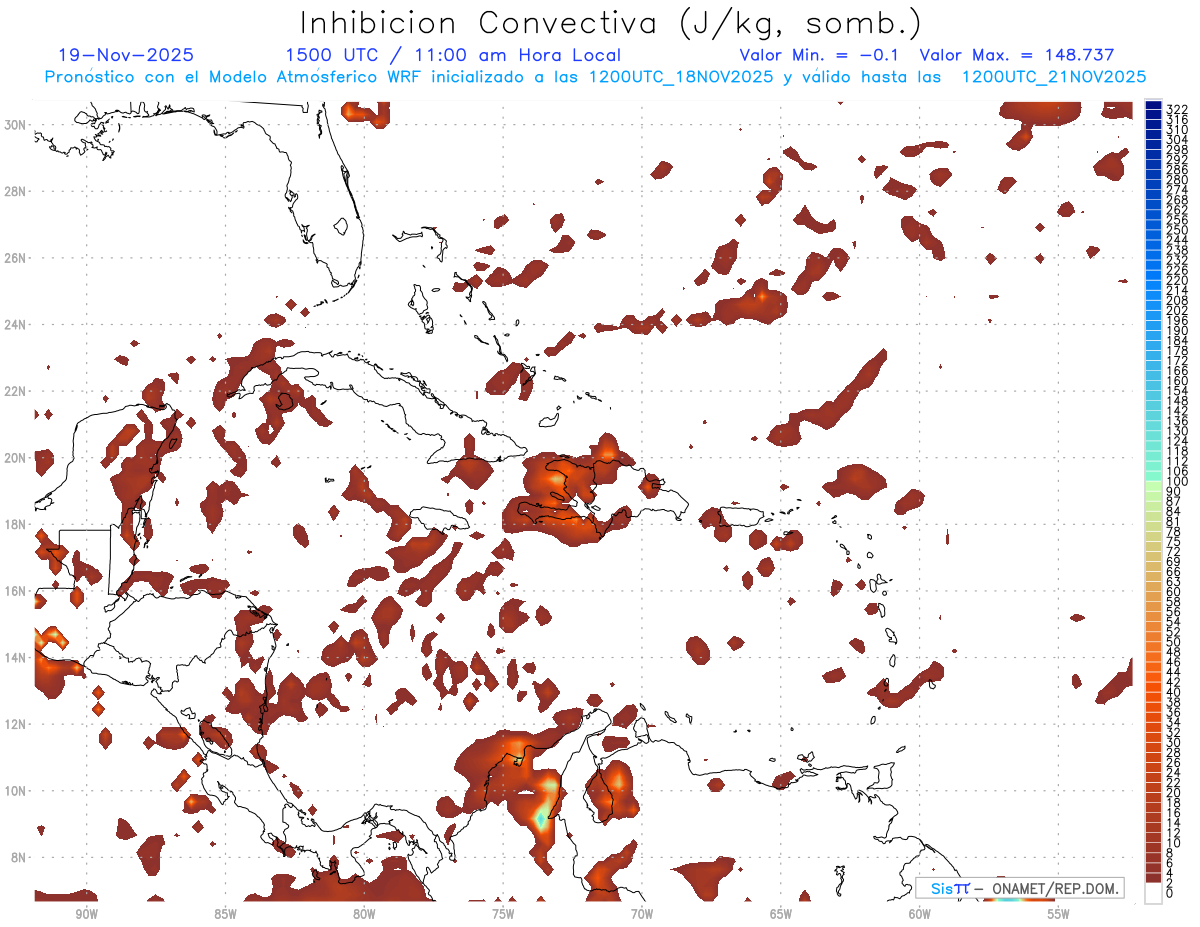The height and width of the screenshot is (927, 1200).
Task: Click the '18N' latitude label
Action: (x=14, y=524)
